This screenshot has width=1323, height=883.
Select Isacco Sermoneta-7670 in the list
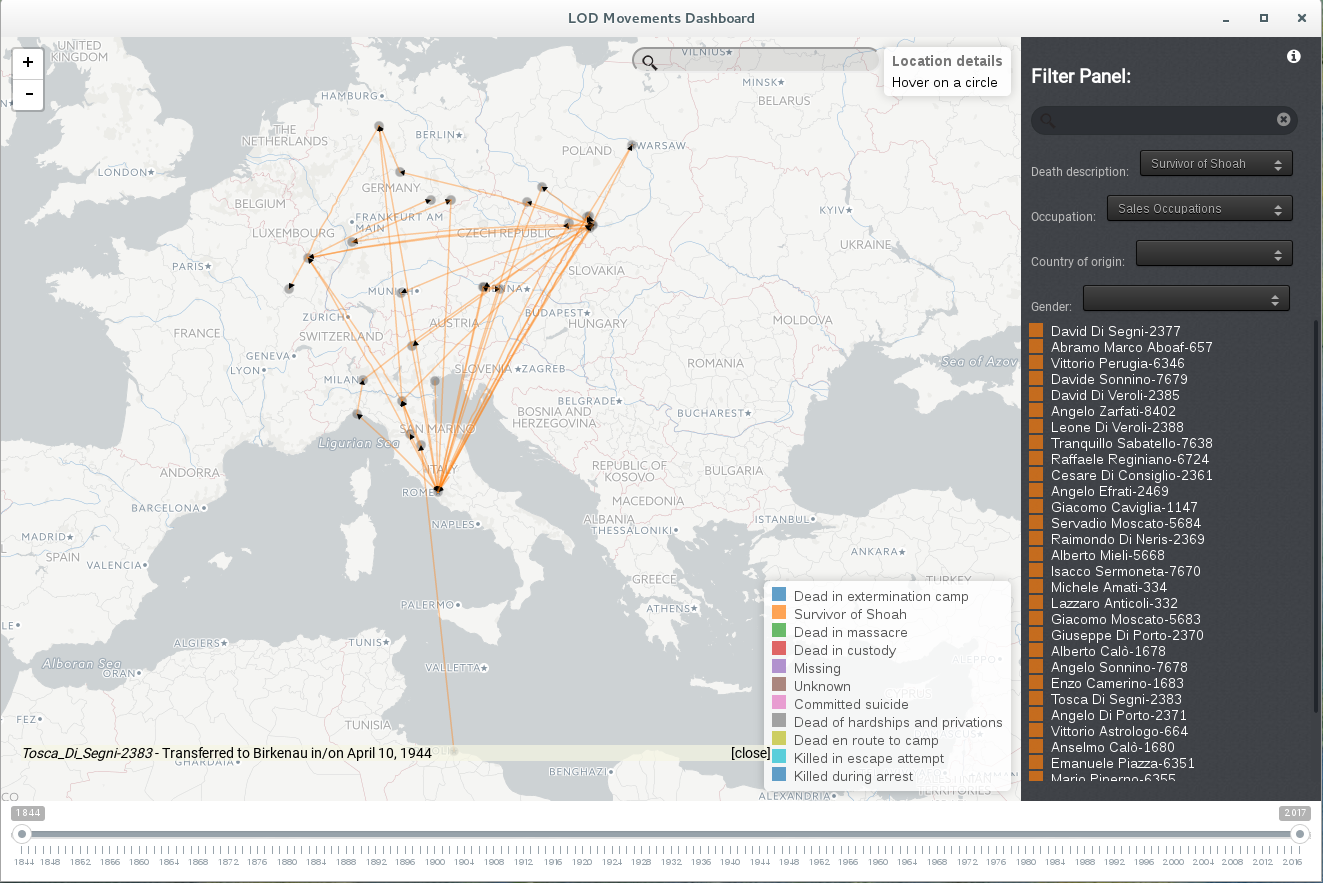pos(1125,571)
